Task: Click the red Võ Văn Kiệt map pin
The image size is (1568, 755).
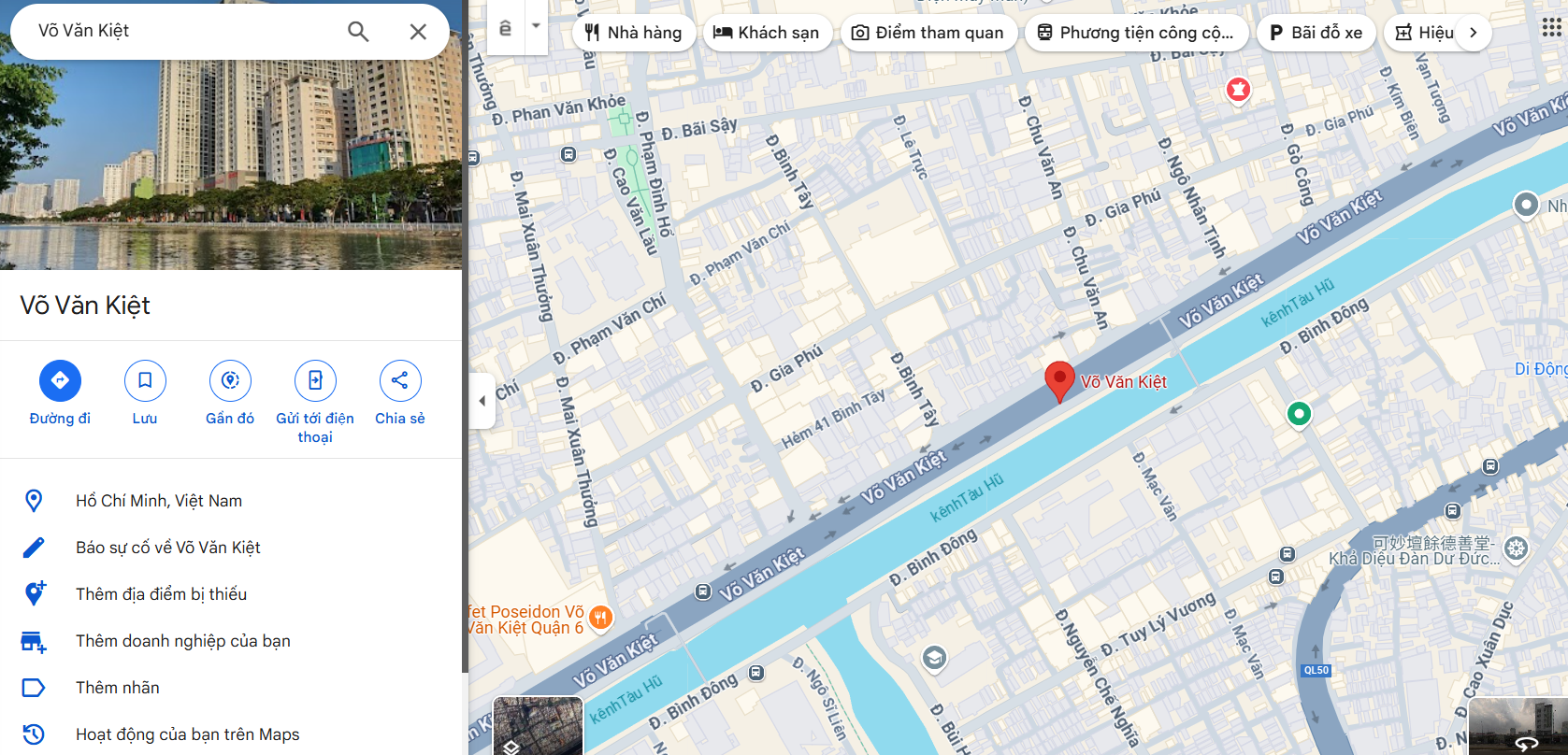Action: point(1059,381)
